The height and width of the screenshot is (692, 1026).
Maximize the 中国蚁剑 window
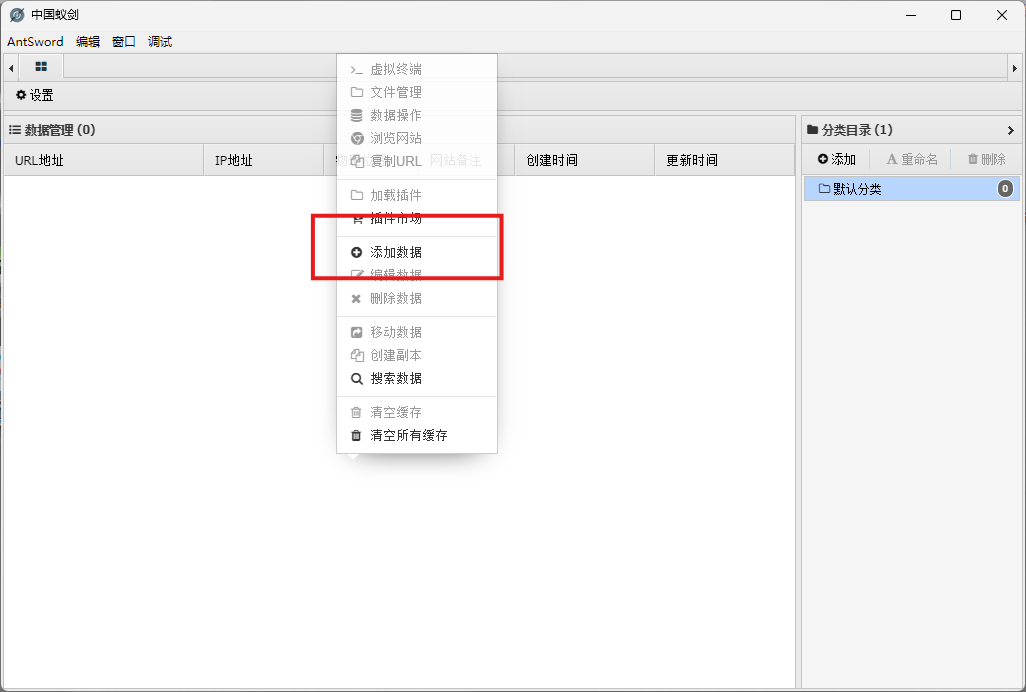(956, 15)
